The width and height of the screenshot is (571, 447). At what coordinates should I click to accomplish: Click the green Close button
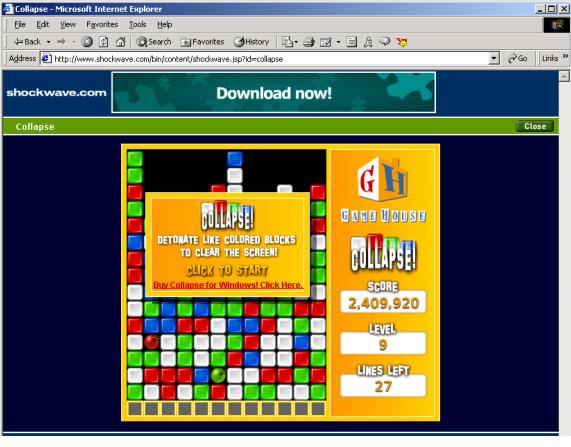pyautogui.click(x=535, y=126)
